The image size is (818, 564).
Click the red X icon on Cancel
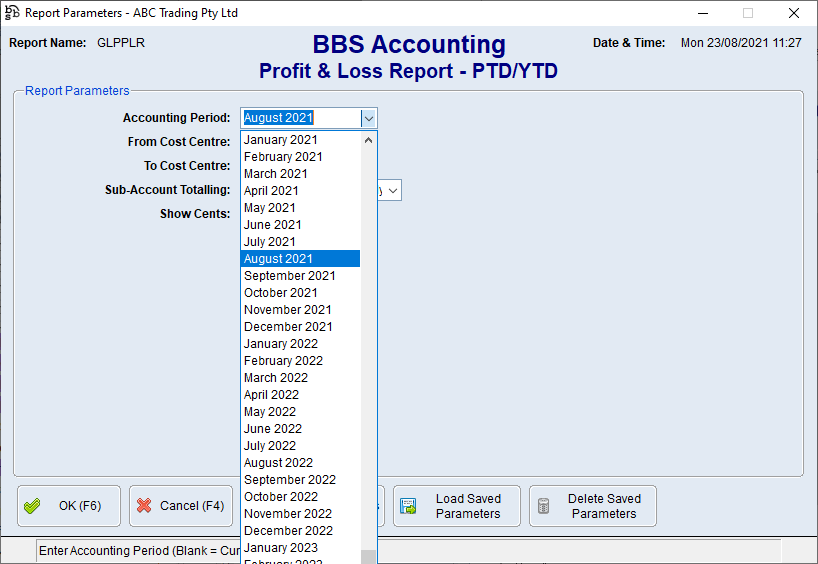(x=144, y=506)
